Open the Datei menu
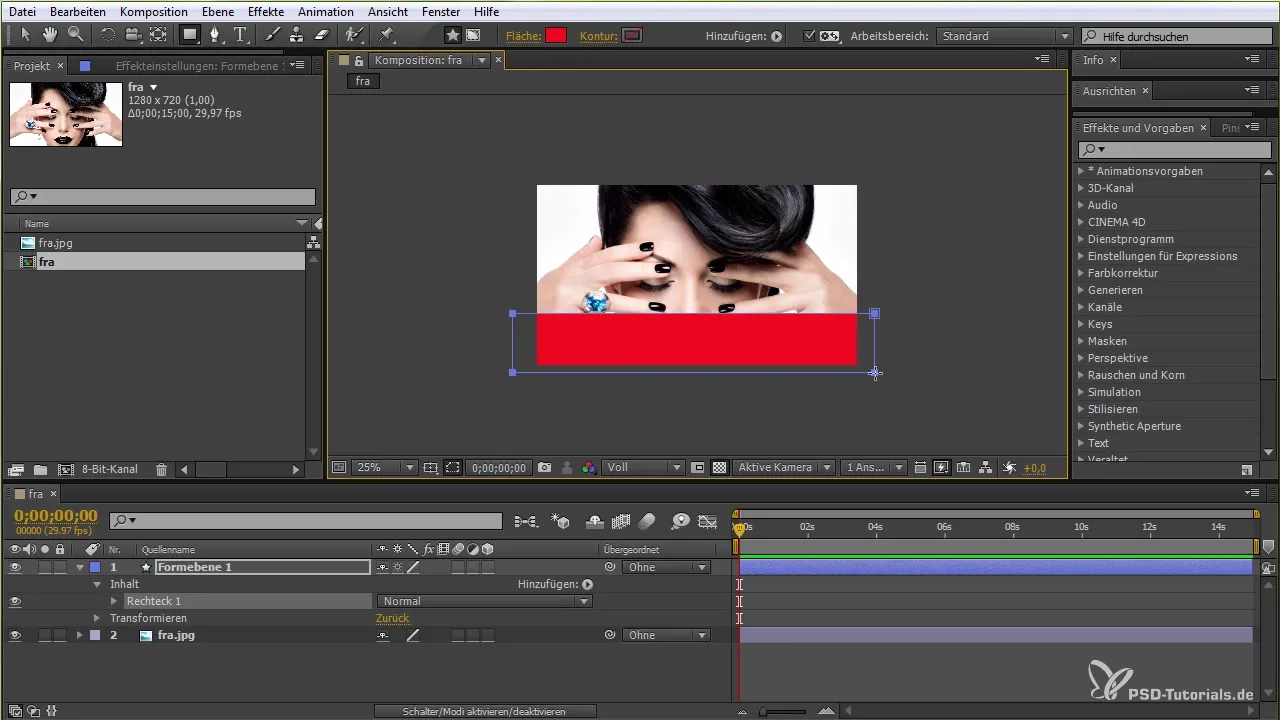1280x720 pixels. tap(23, 11)
